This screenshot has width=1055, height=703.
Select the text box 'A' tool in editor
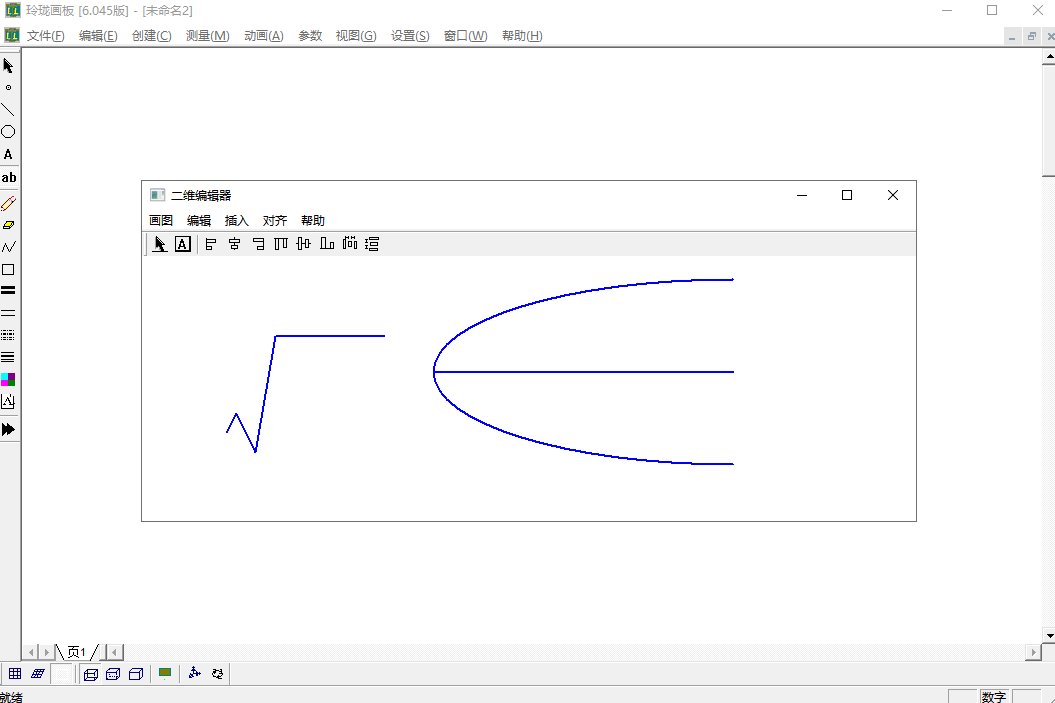183,244
